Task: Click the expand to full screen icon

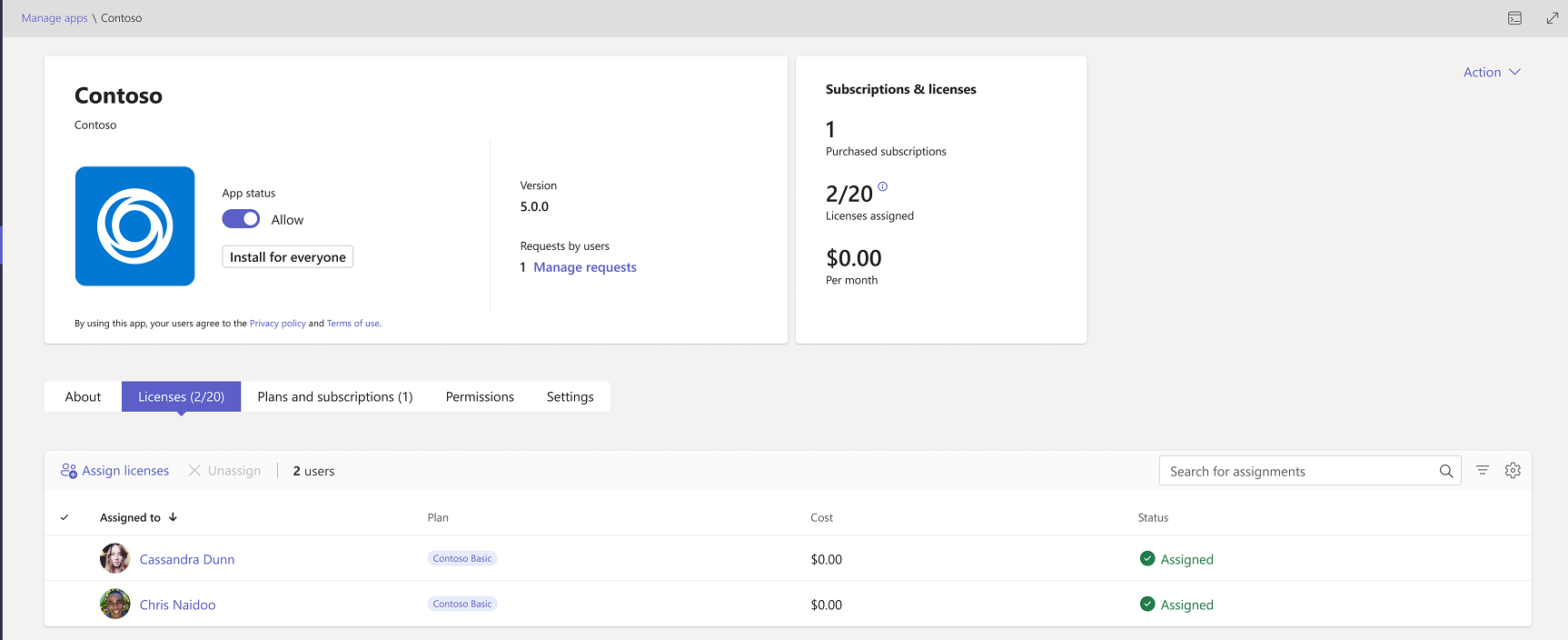Action: point(1552,18)
